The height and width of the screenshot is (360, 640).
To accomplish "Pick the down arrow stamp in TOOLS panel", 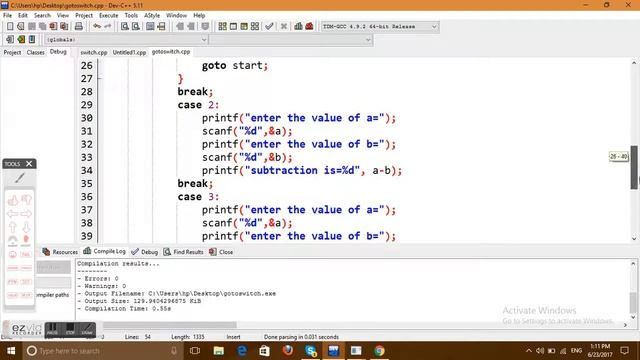I will pyautogui.click(x=26, y=227).
